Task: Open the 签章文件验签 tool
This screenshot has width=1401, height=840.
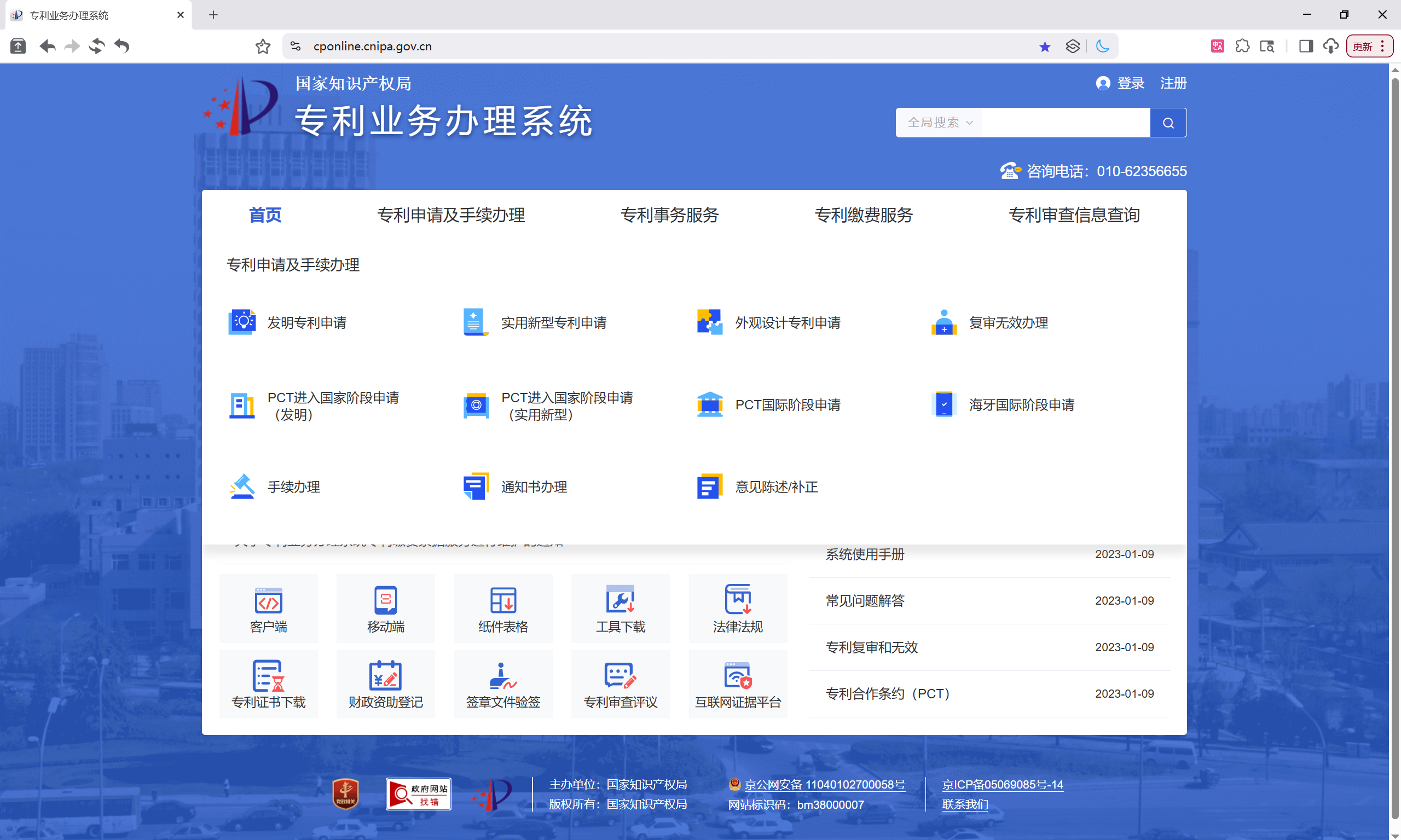Action: pyautogui.click(x=502, y=683)
